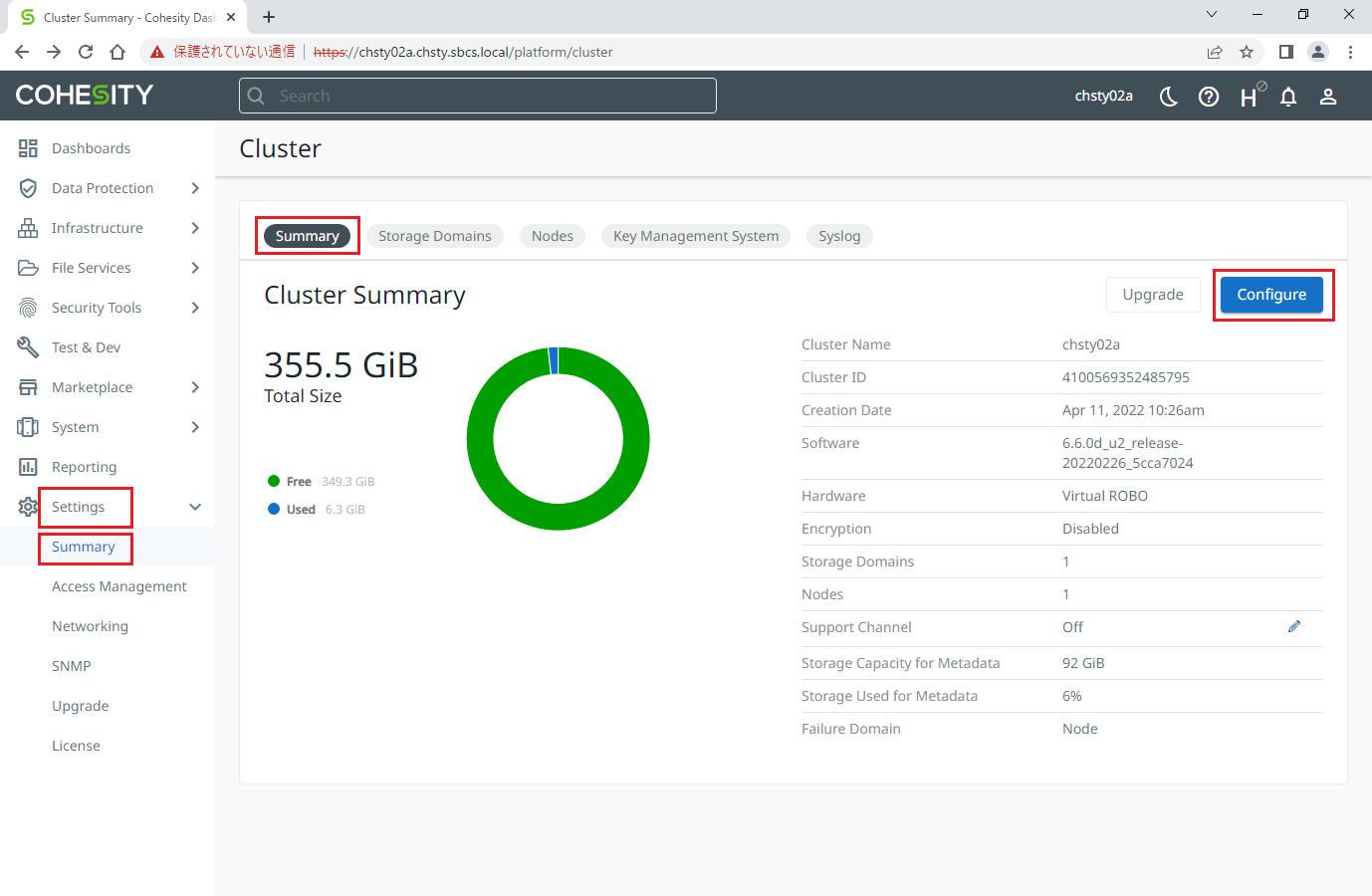Expand Marketplace submenu chevron
Screen dimensions: 1372x896
[195, 387]
